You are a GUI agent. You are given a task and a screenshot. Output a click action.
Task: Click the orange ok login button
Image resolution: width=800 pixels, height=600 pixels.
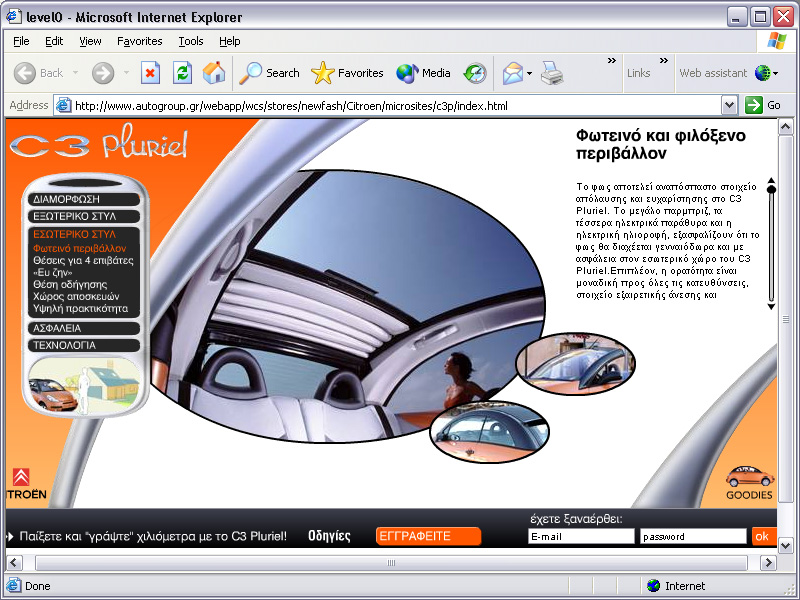(763, 536)
